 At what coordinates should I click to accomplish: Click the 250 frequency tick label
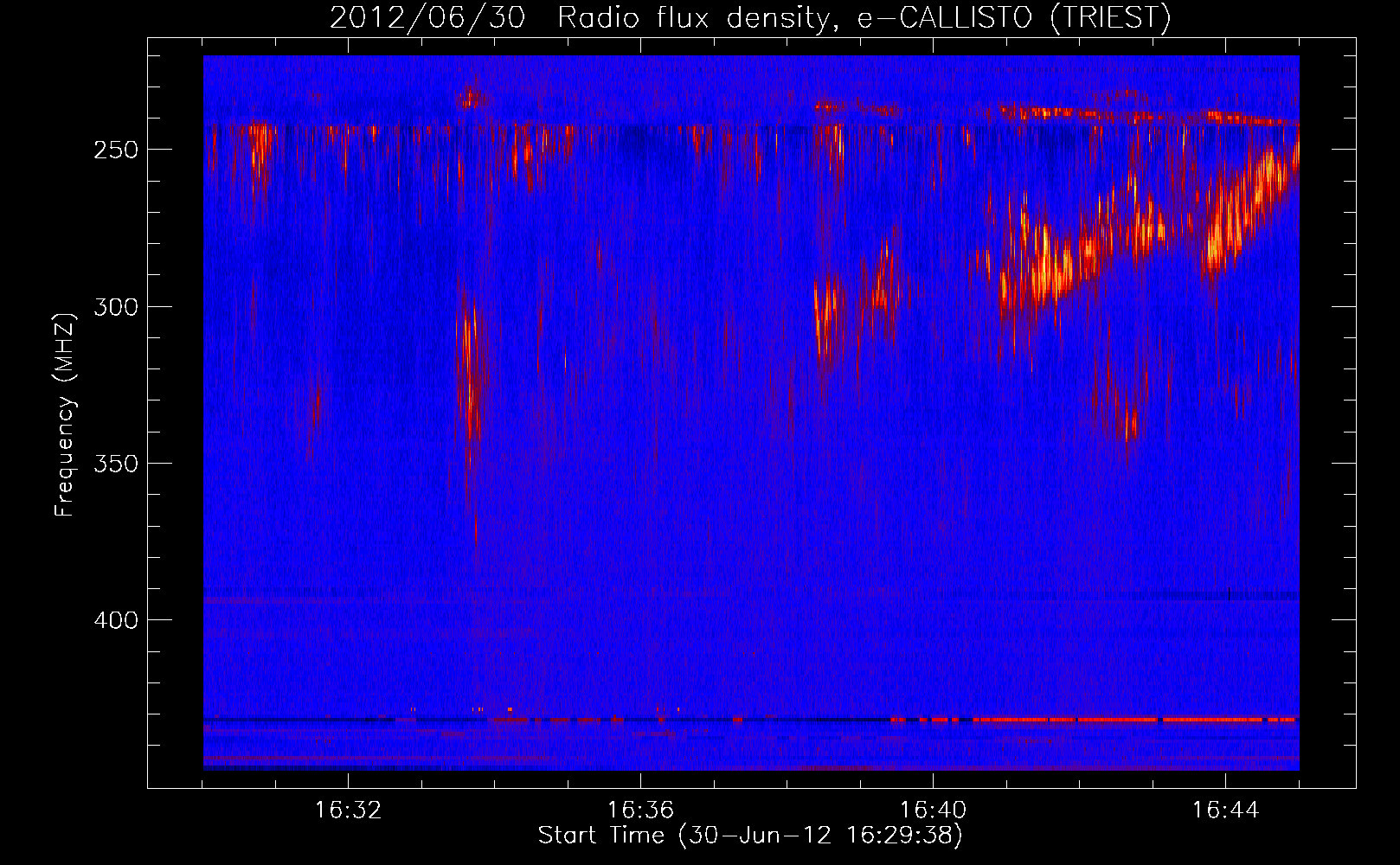[115, 150]
